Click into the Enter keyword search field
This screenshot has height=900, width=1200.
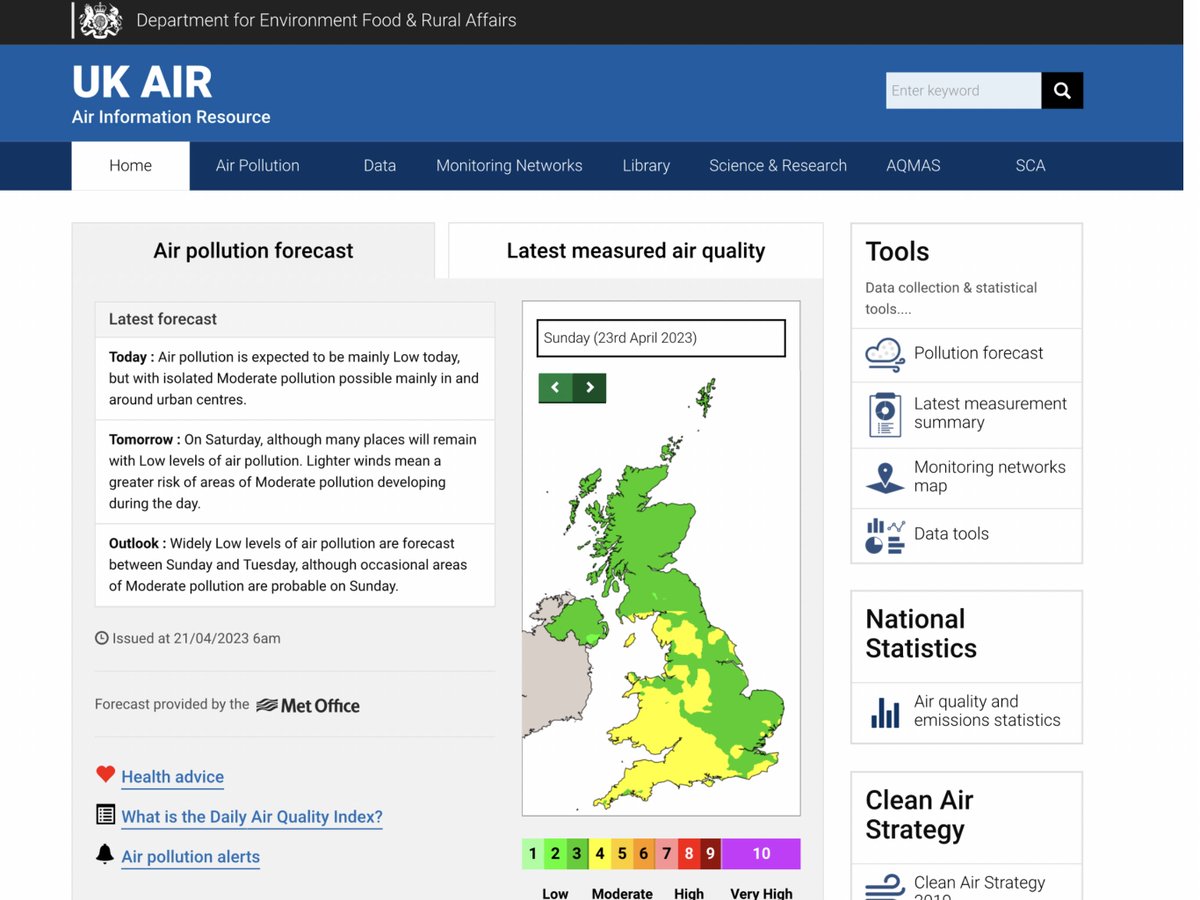click(963, 90)
